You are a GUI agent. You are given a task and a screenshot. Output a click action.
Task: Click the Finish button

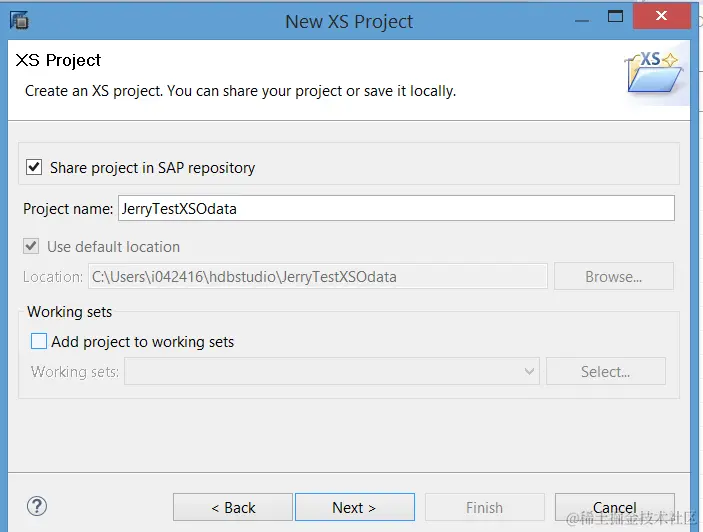[x=484, y=507]
